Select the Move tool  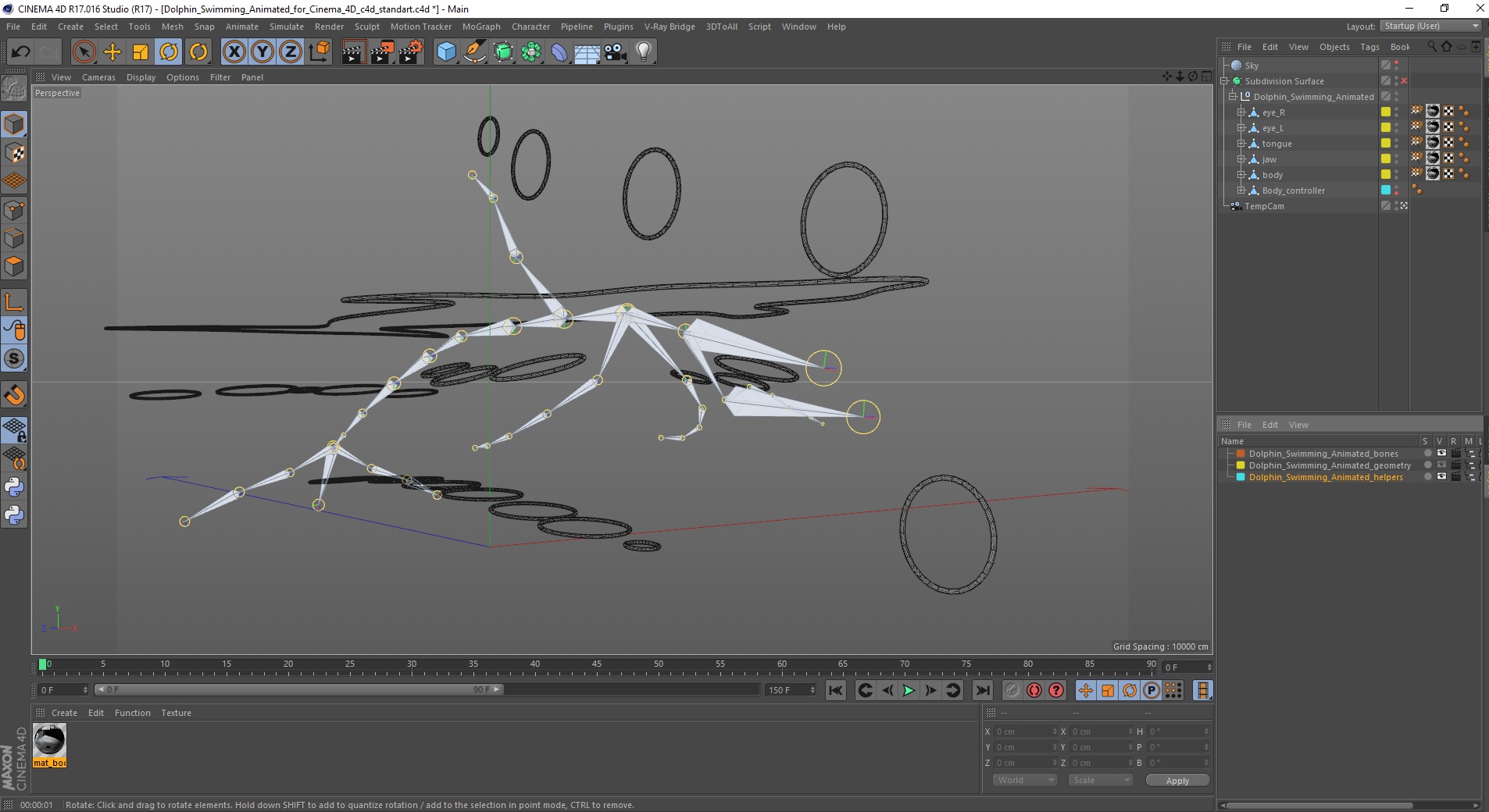click(112, 52)
